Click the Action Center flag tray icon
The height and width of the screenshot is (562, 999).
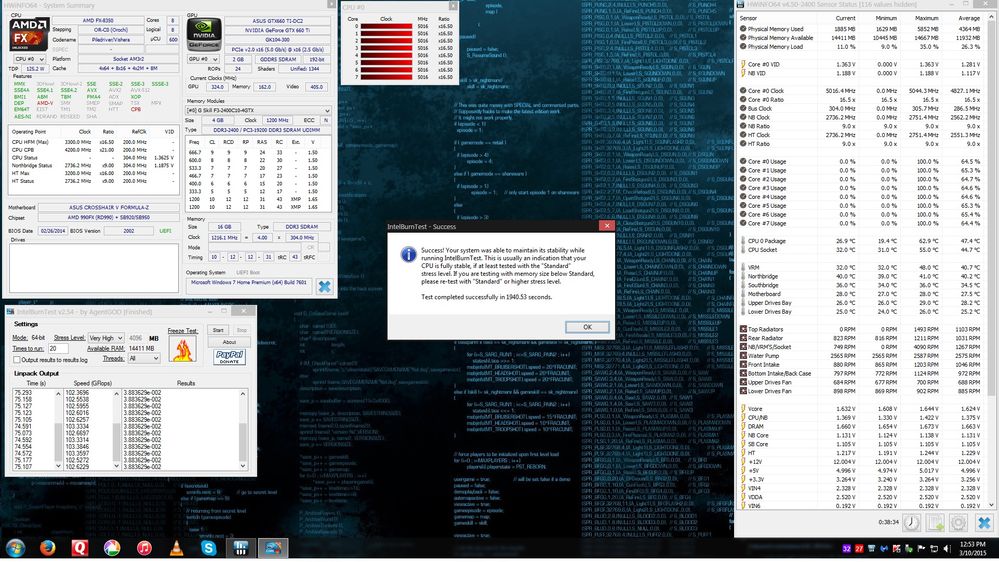(x=921, y=549)
